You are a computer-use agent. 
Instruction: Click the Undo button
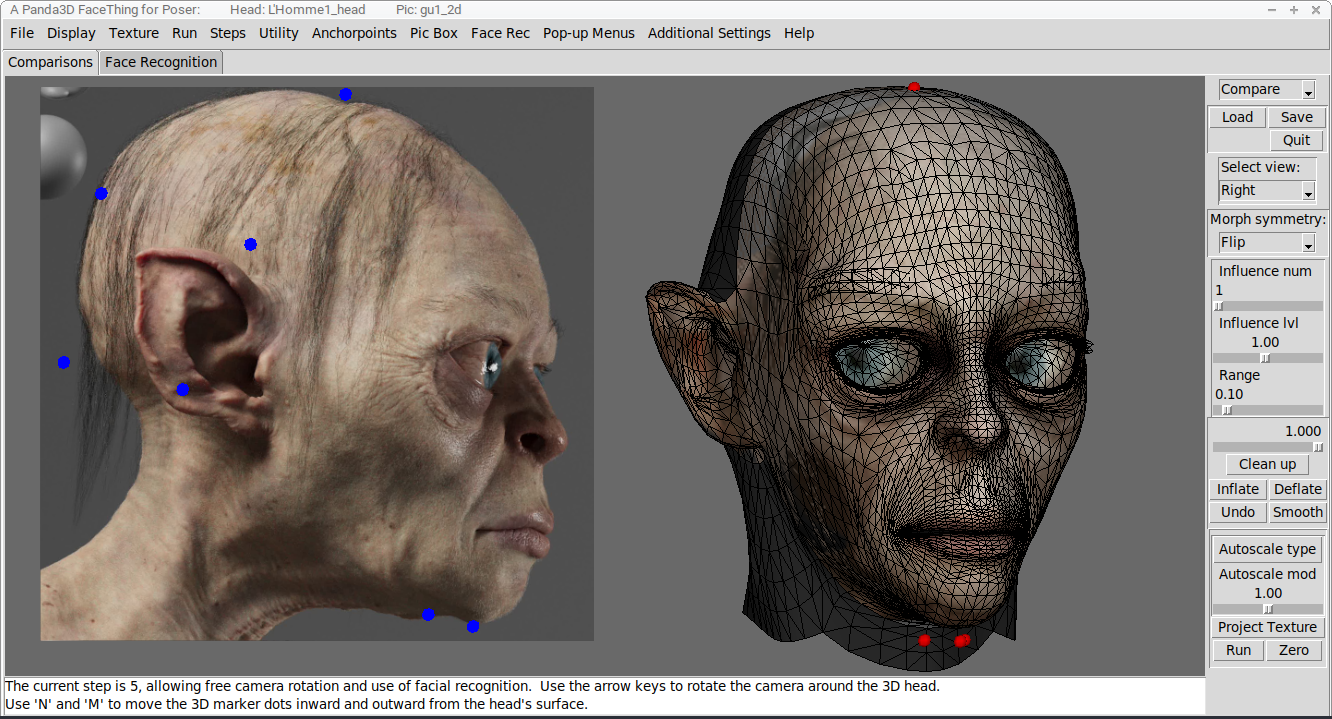coord(1238,512)
